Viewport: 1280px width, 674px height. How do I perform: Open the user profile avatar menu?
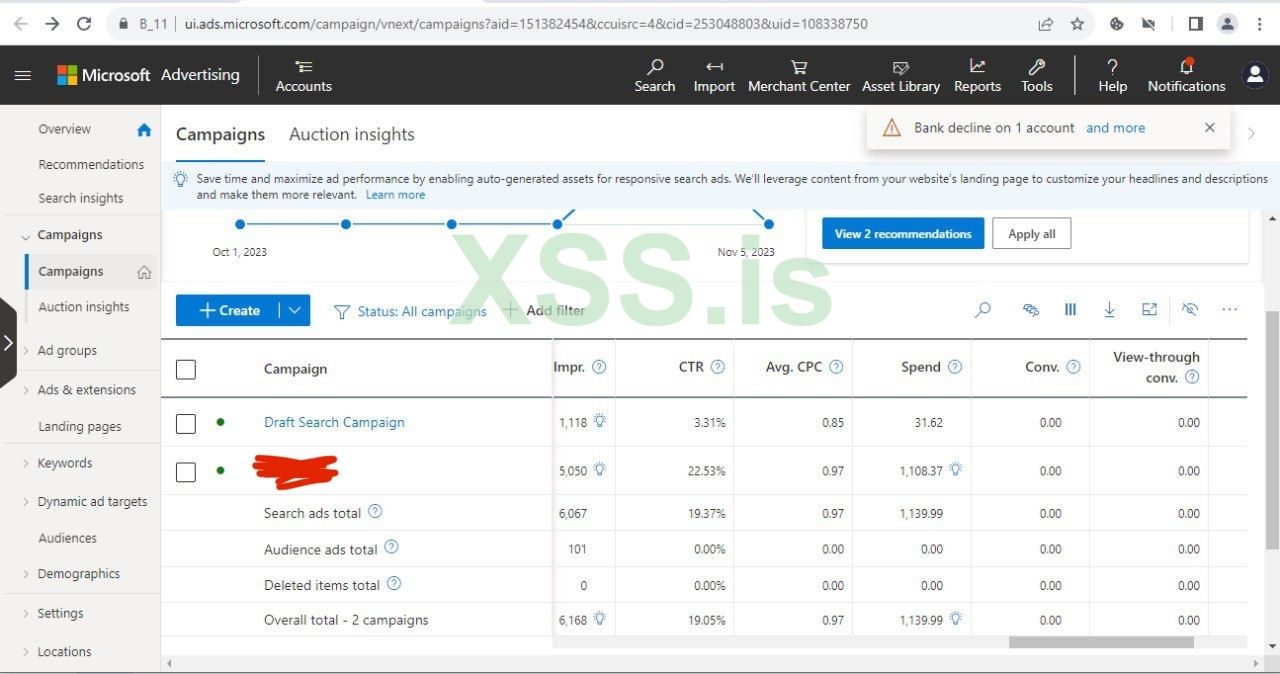coord(1254,75)
